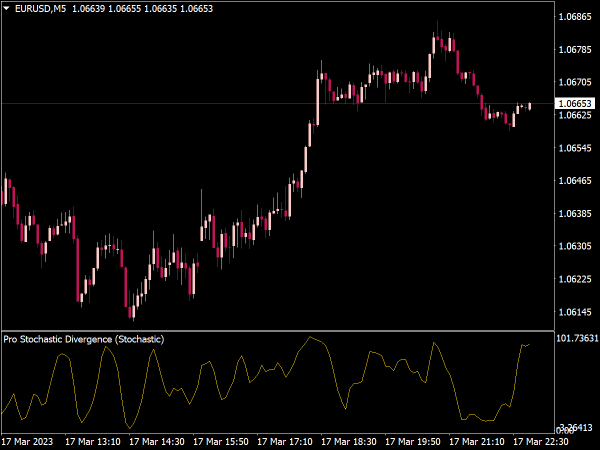This screenshot has height=450, width=600.
Task: Click the 1.06865 price scale label
Action: point(575,16)
